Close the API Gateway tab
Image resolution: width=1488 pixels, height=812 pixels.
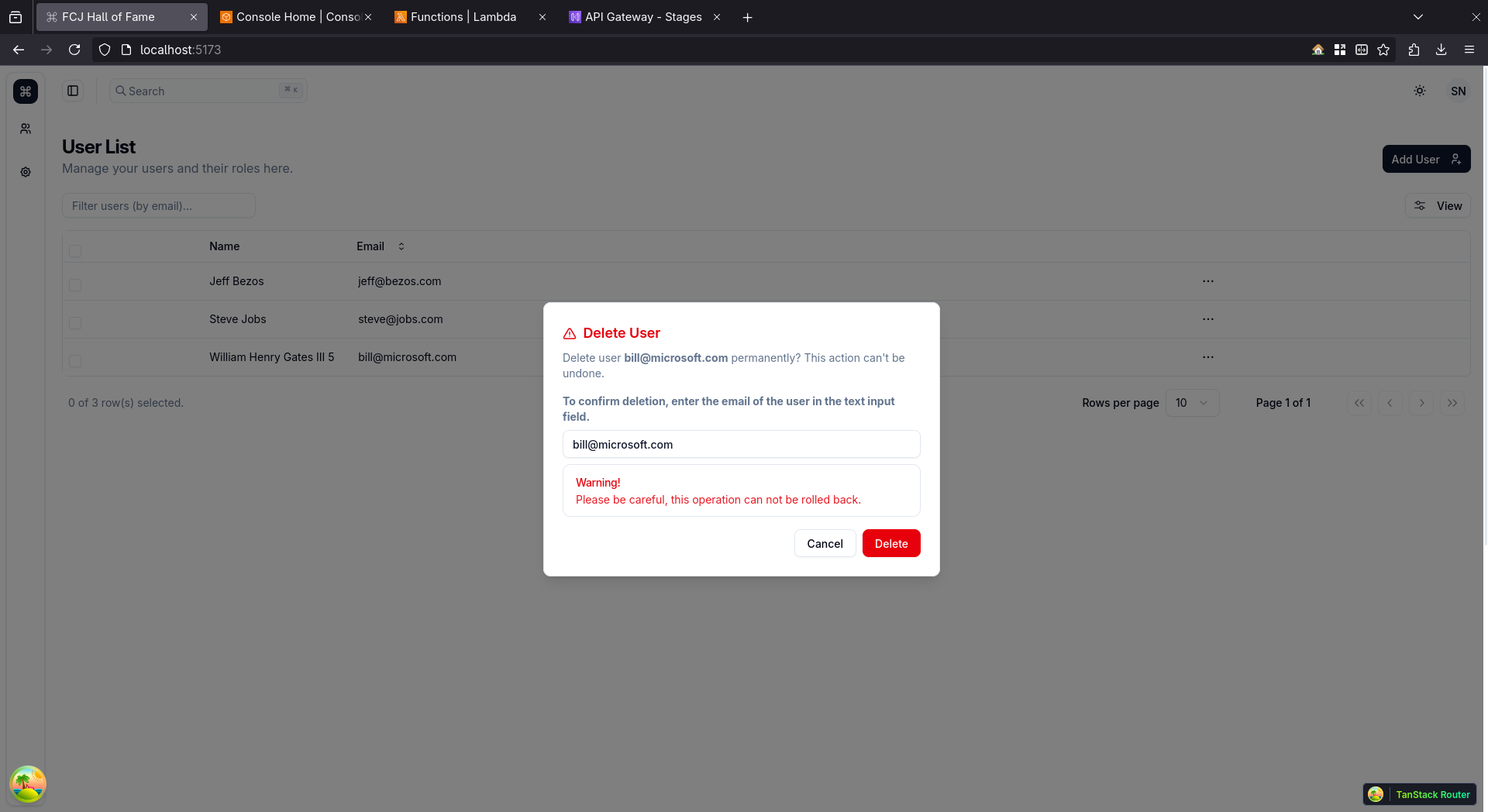coord(717,17)
